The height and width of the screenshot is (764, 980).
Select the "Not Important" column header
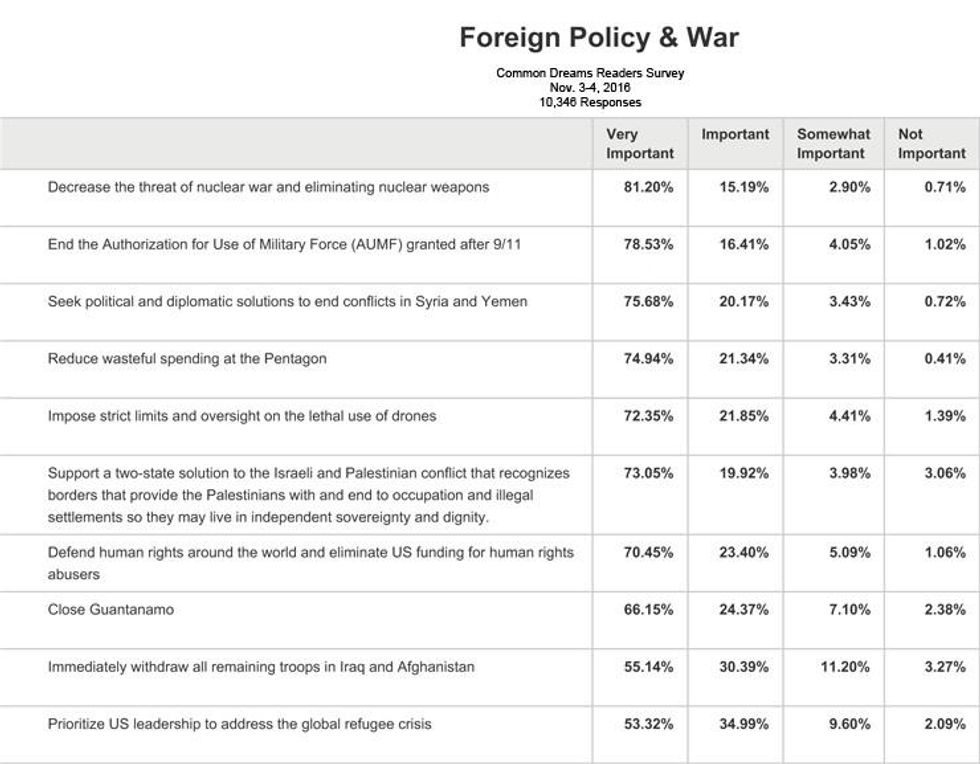pyautogui.click(x=931, y=144)
